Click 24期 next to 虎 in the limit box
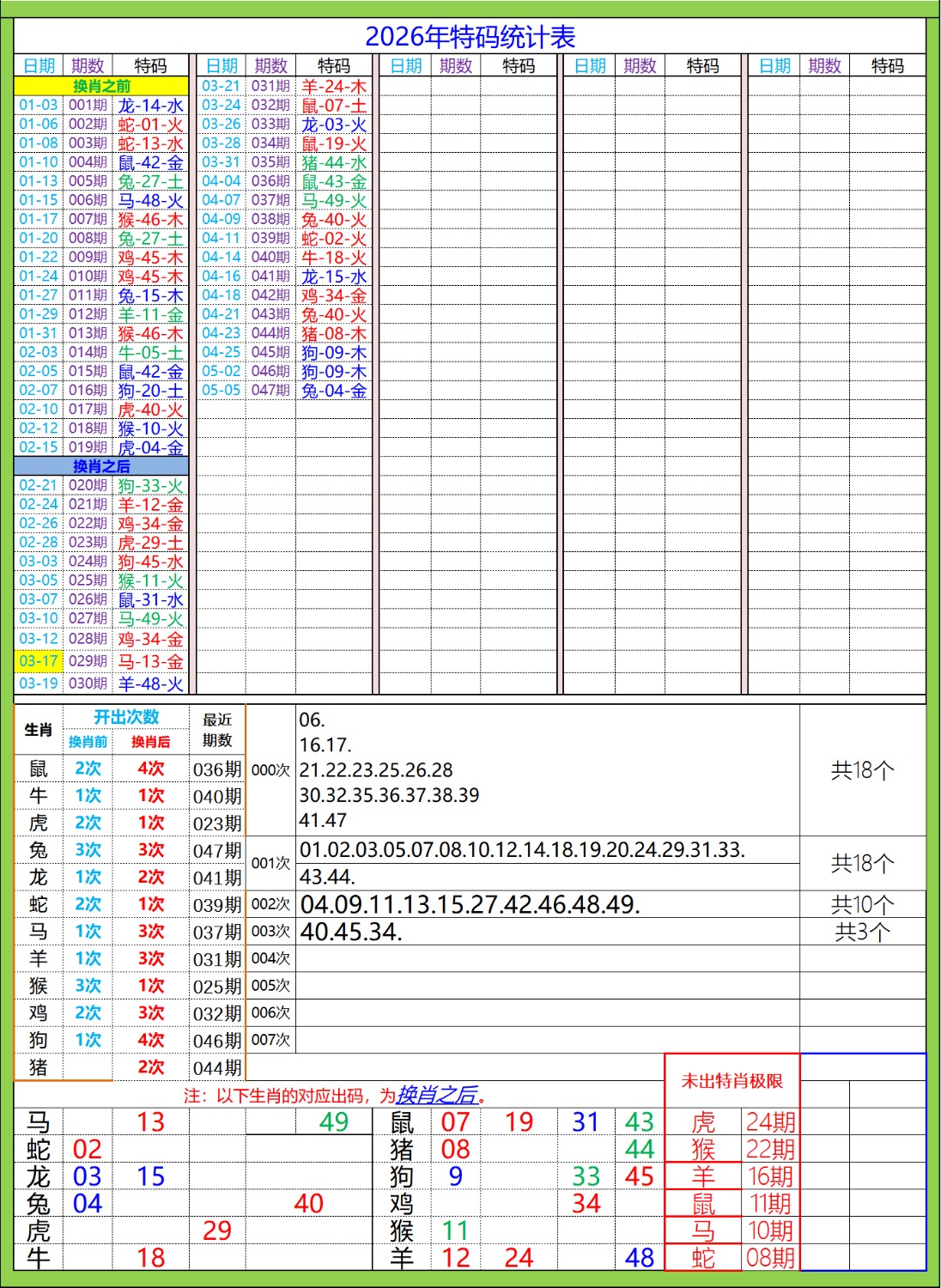The width and height of the screenshot is (941, 1288). click(770, 1122)
